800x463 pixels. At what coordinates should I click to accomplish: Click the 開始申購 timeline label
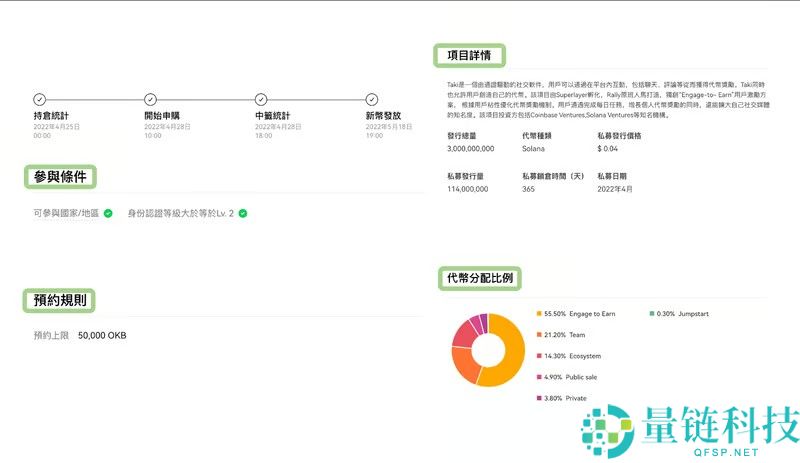pos(162,116)
